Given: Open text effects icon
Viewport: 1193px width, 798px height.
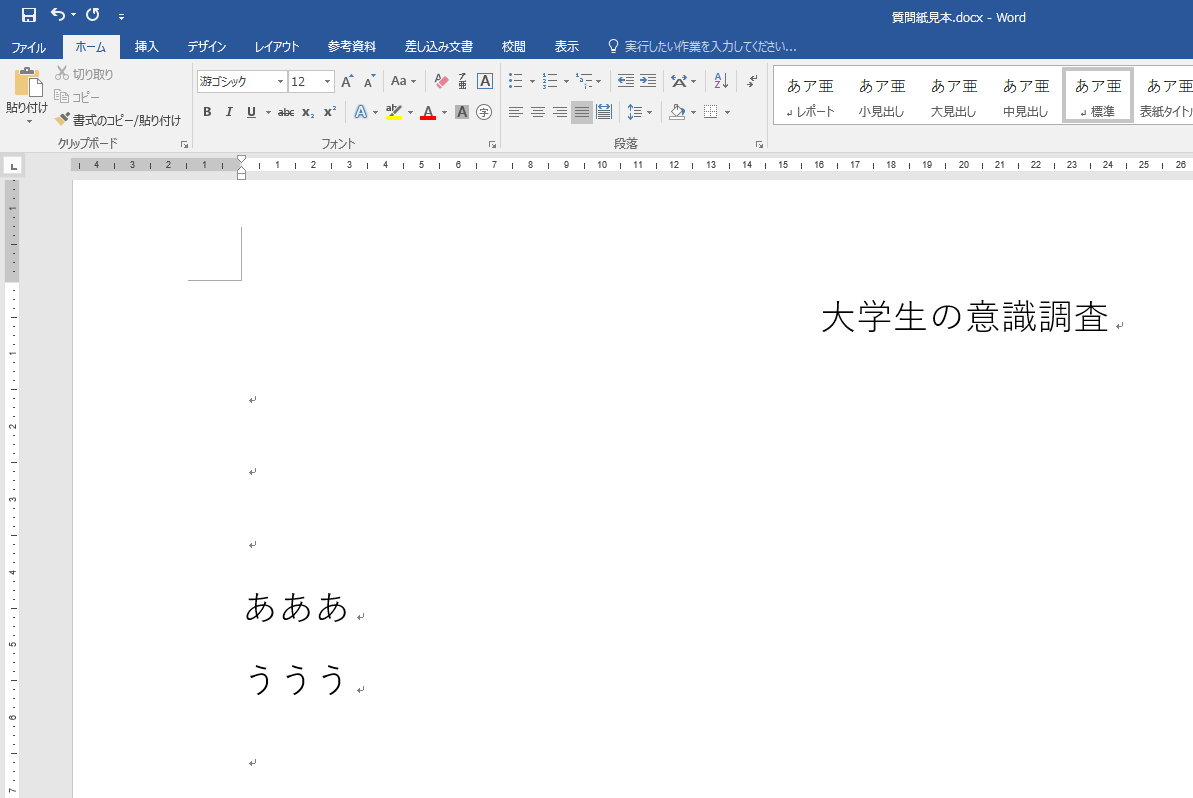Looking at the screenshot, I should pyautogui.click(x=361, y=113).
